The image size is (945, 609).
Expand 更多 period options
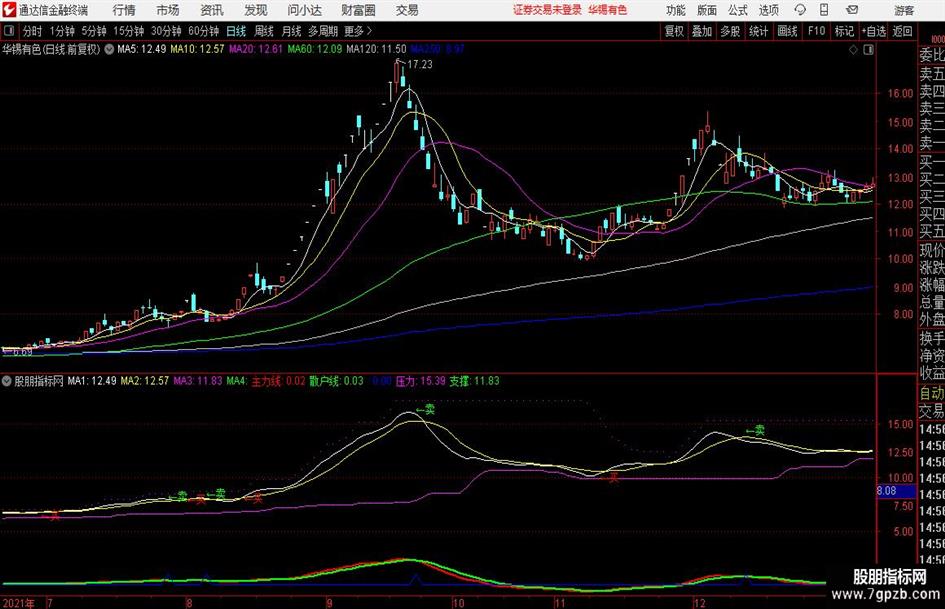358,31
